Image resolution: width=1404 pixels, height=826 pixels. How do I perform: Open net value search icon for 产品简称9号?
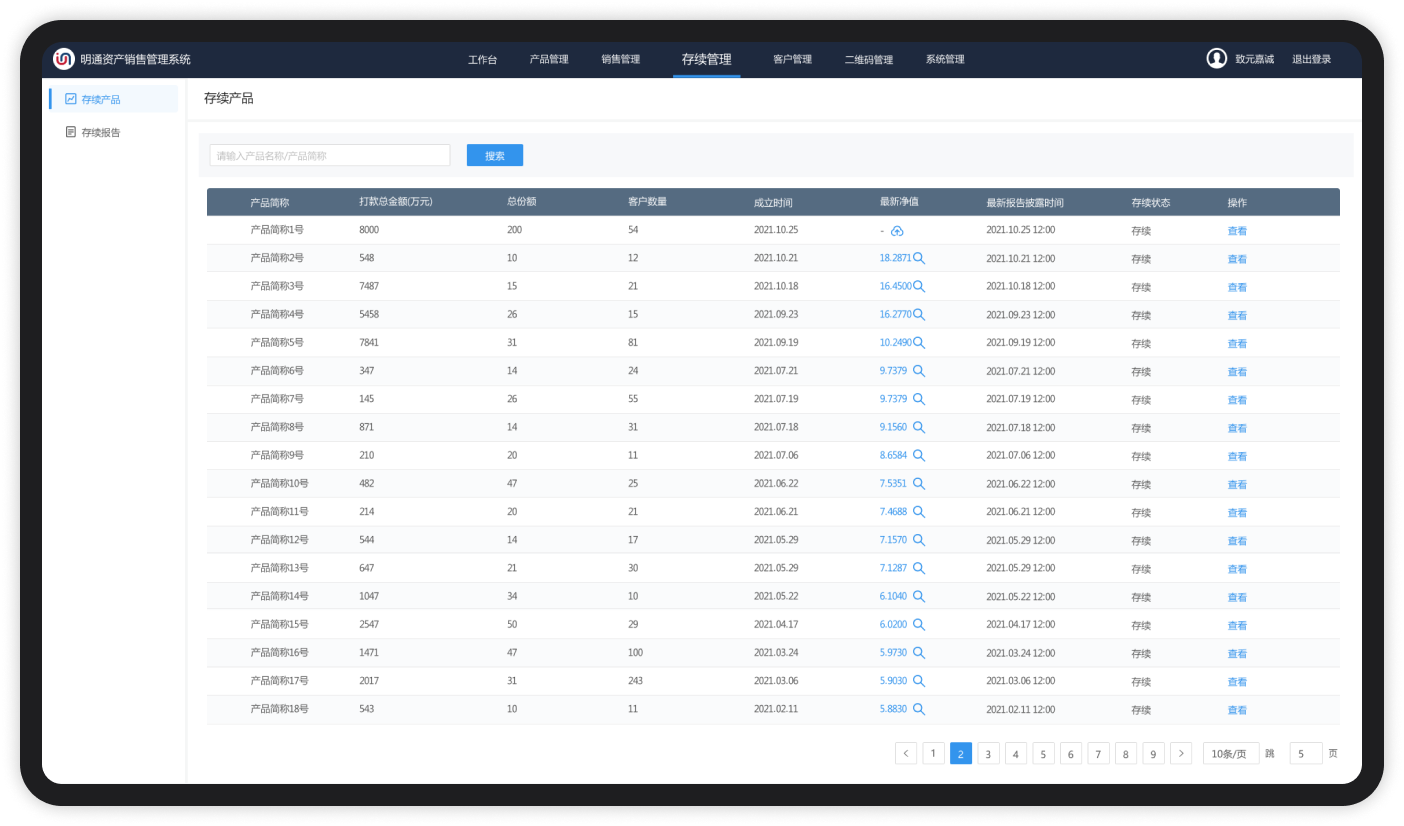coord(919,456)
